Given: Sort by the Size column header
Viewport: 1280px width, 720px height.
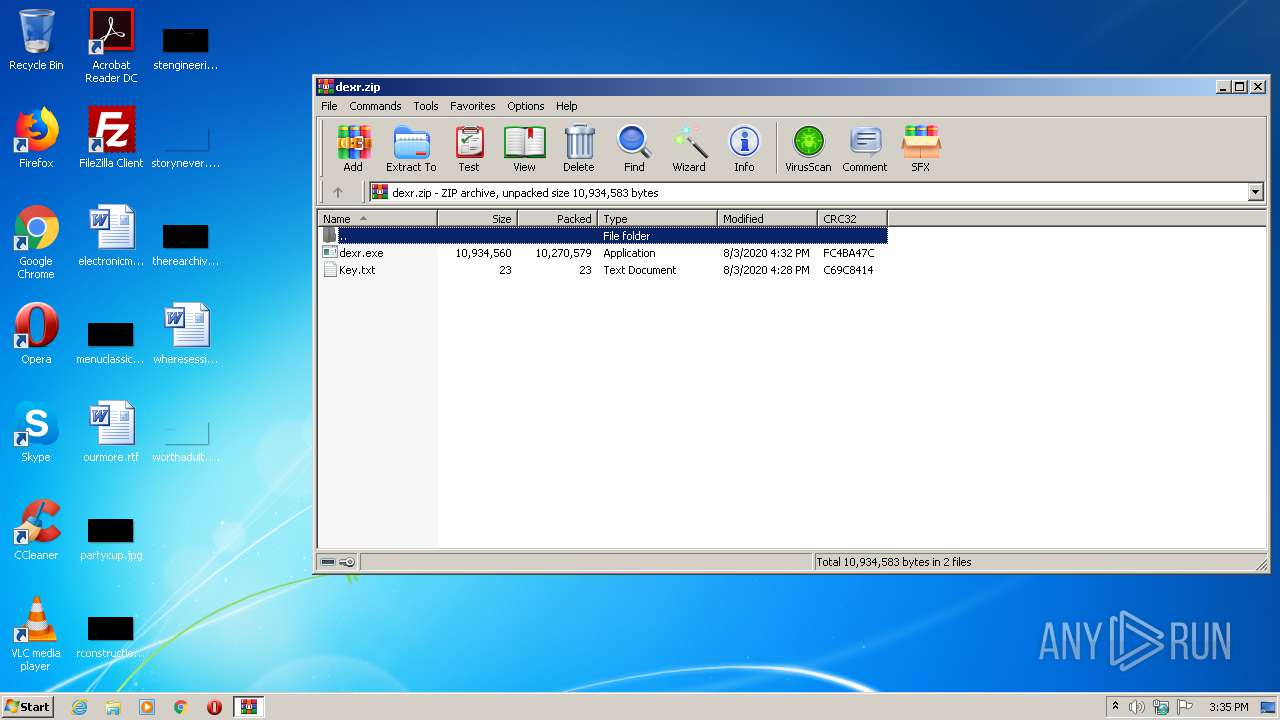Looking at the screenshot, I should (x=478, y=219).
